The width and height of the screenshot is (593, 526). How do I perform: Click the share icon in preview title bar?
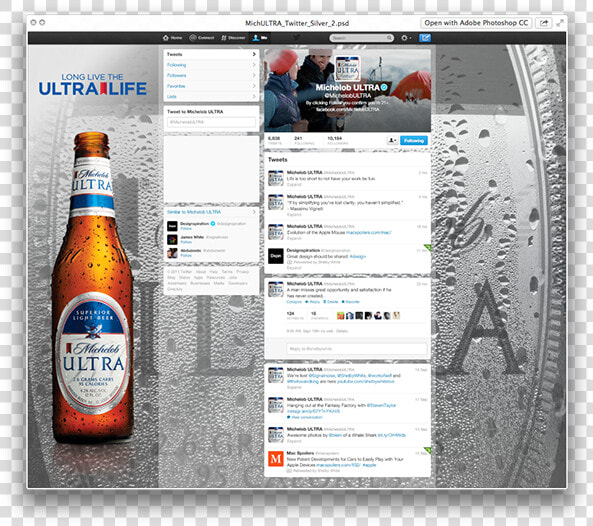tap(543, 23)
